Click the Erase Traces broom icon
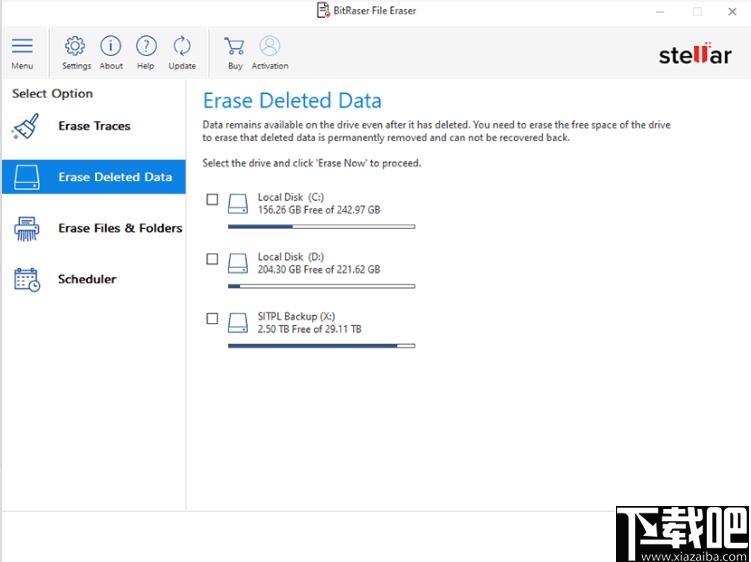This screenshot has width=751, height=562. coord(26,126)
